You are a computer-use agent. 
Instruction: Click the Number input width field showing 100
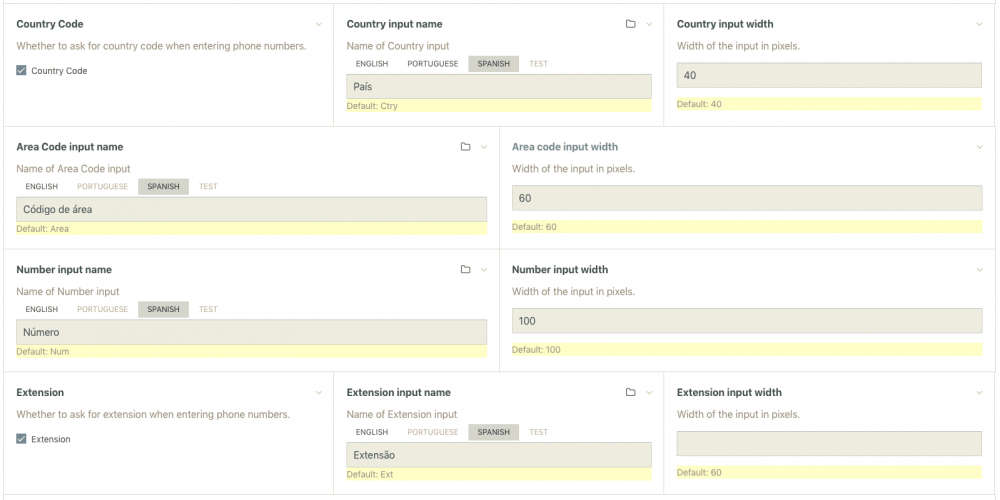(746, 321)
